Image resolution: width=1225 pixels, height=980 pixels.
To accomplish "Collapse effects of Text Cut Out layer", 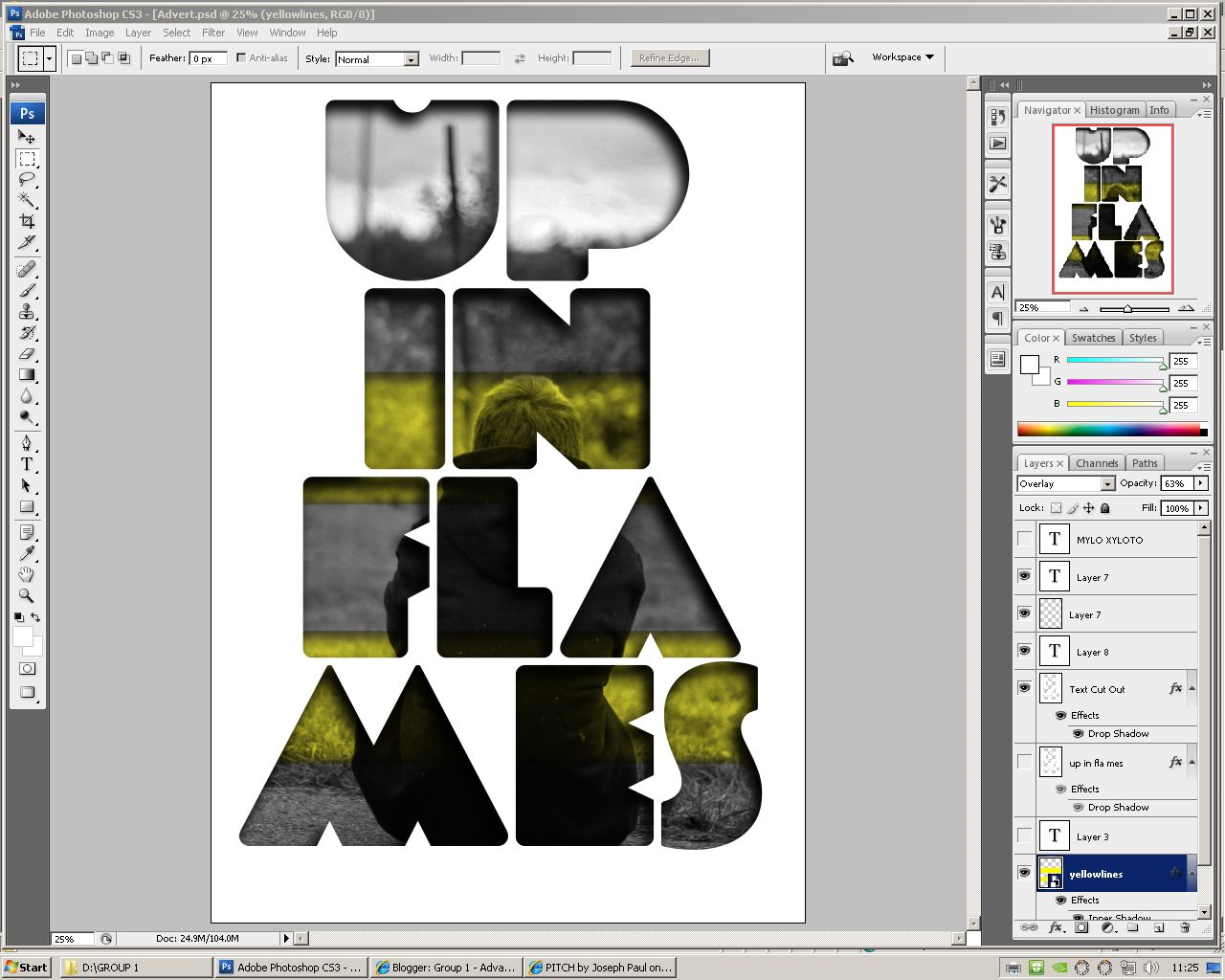I will 1192,689.
